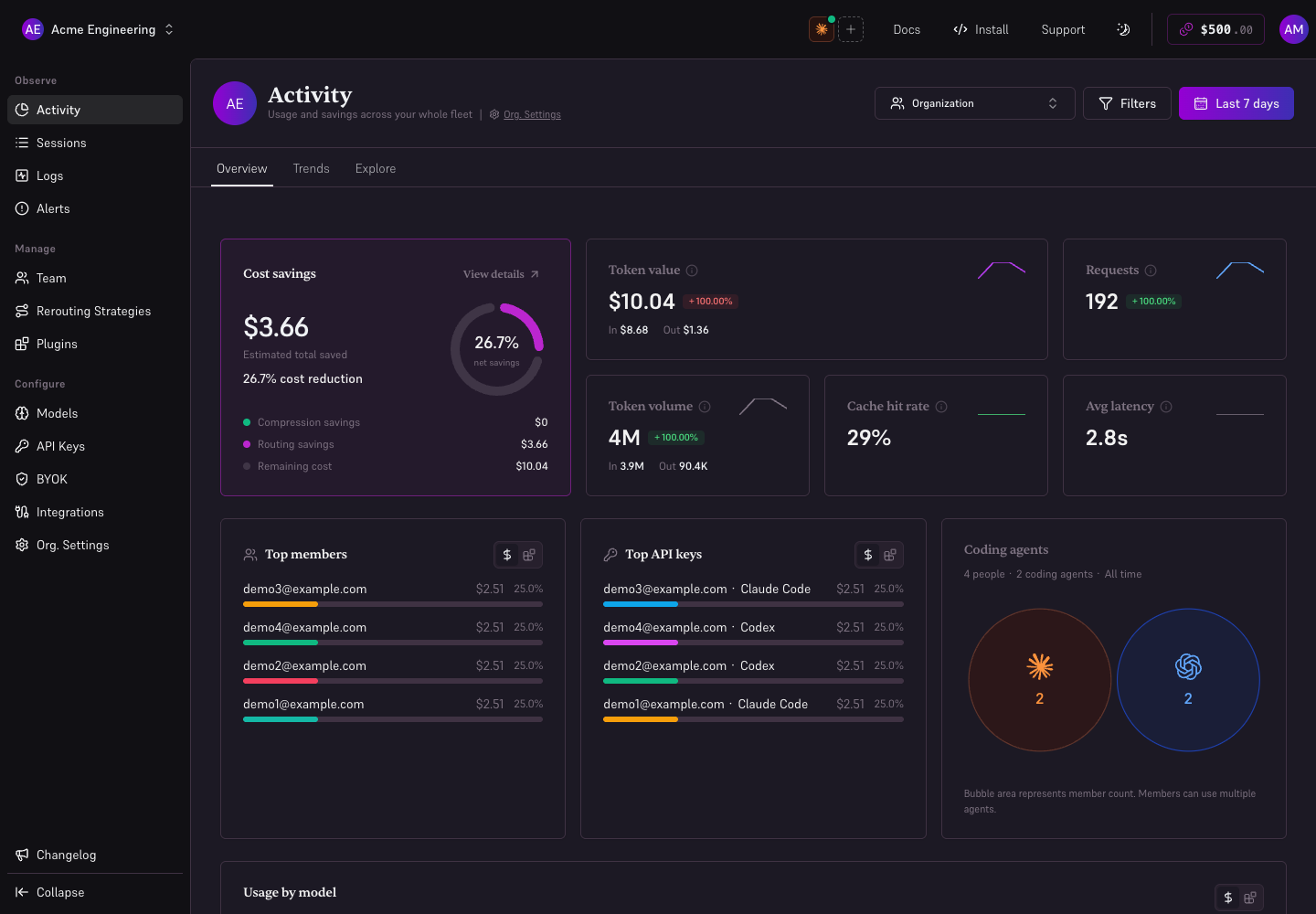Switch Top API keys to dollar view
Image resolution: width=1316 pixels, height=914 pixels.
point(868,555)
